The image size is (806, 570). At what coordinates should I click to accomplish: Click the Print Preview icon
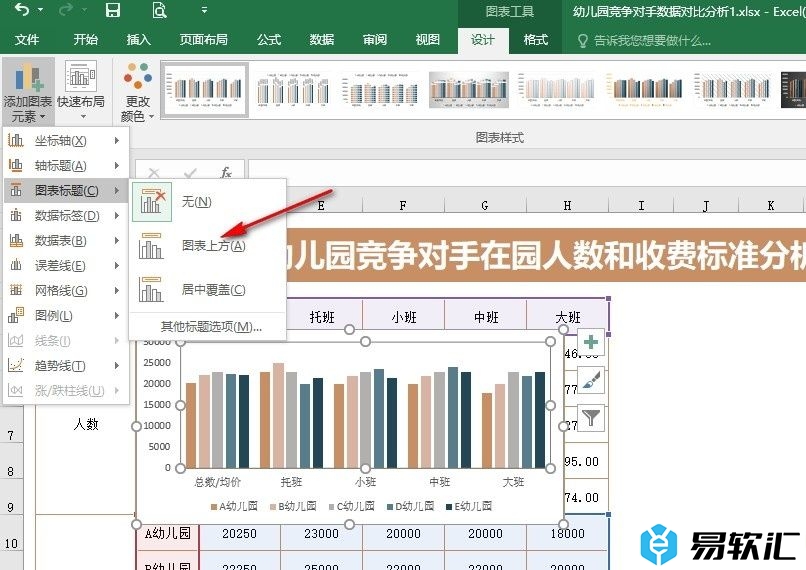[159, 10]
